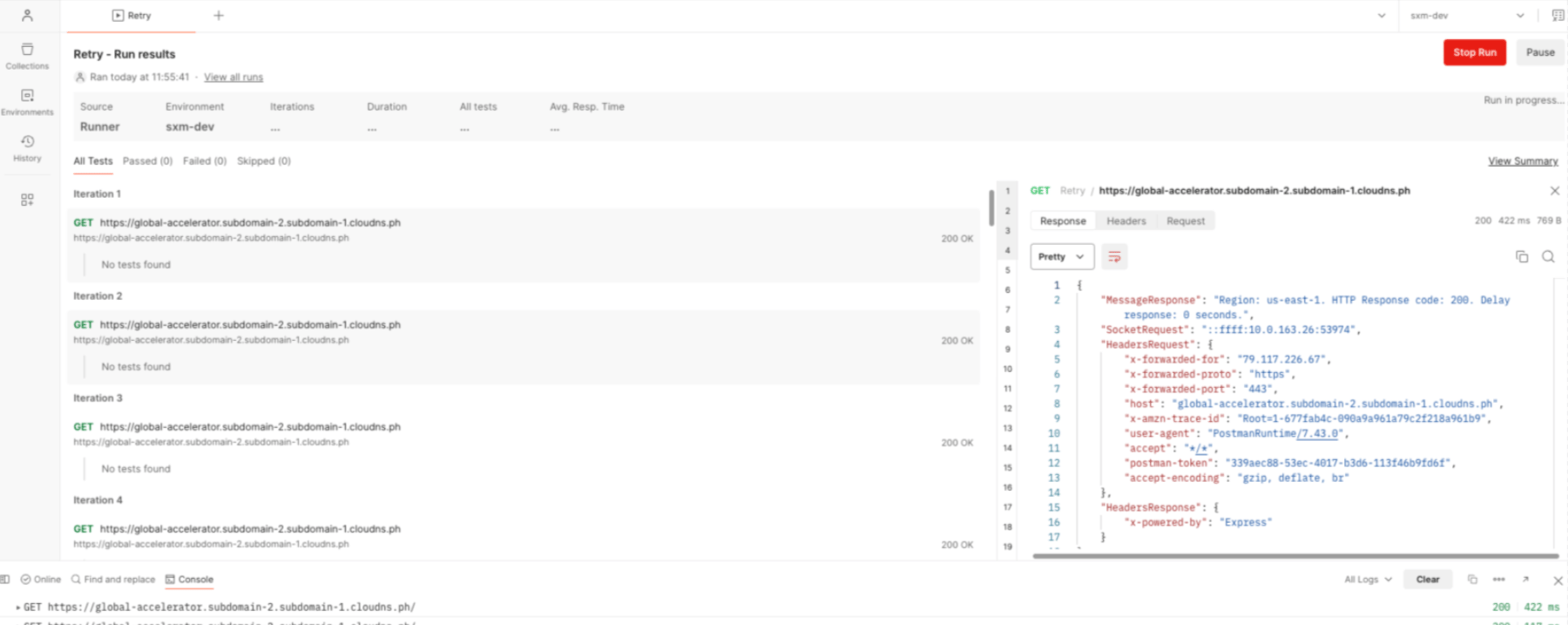Viewport: 1568px width, 625px height.
Task: Select the Response tab in the details panel
Action: [1063, 221]
